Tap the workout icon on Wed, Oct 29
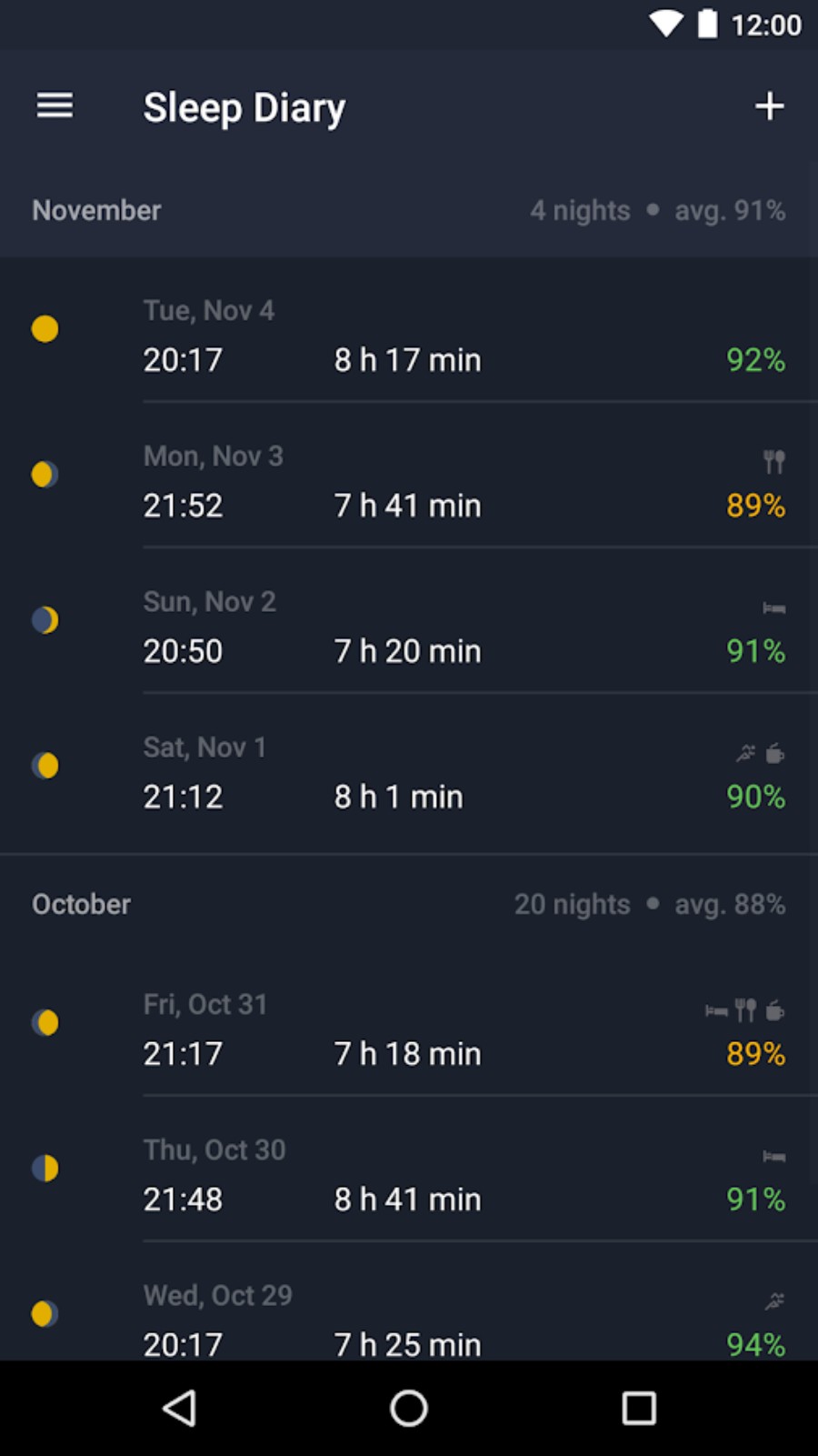This screenshot has width=818, height=1456. coord(774,1301)
